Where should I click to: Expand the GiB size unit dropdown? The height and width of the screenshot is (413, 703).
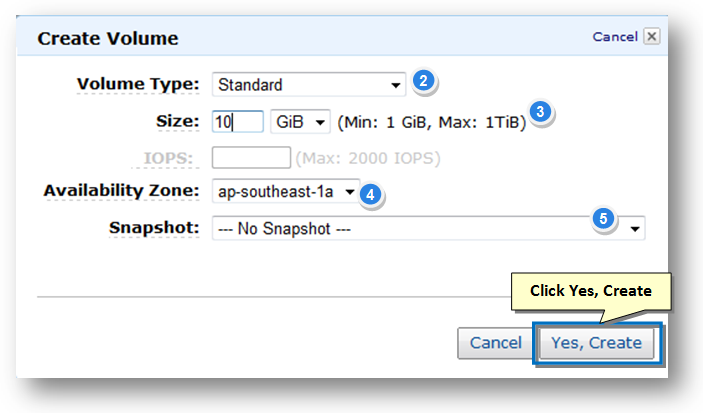click(x=300, y=122)
